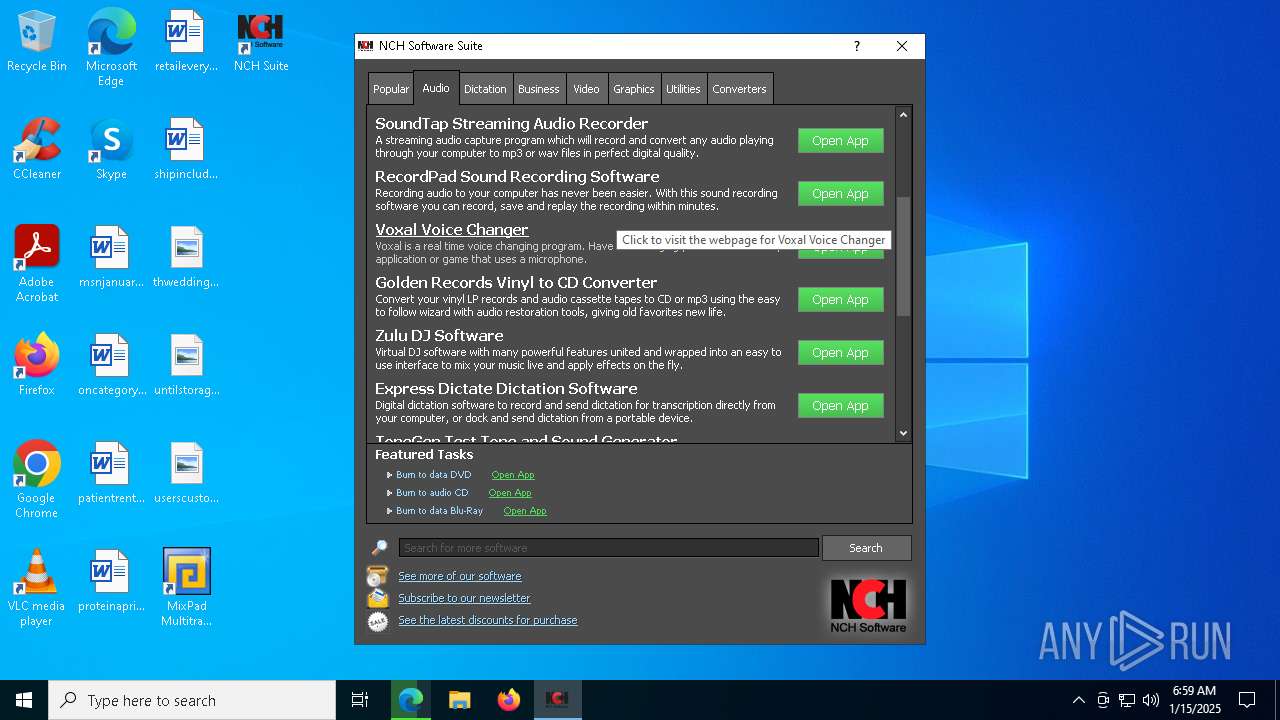
Task: Launch CCleaner from the desktop
Action: point(36,150)
